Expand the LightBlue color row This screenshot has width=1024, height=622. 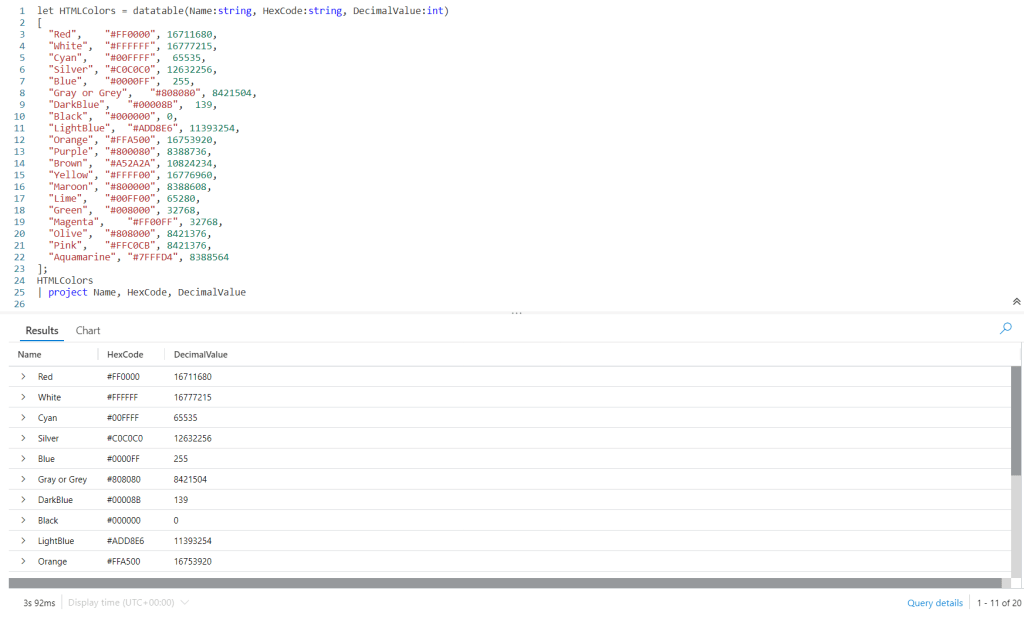(x=23, y=540)
